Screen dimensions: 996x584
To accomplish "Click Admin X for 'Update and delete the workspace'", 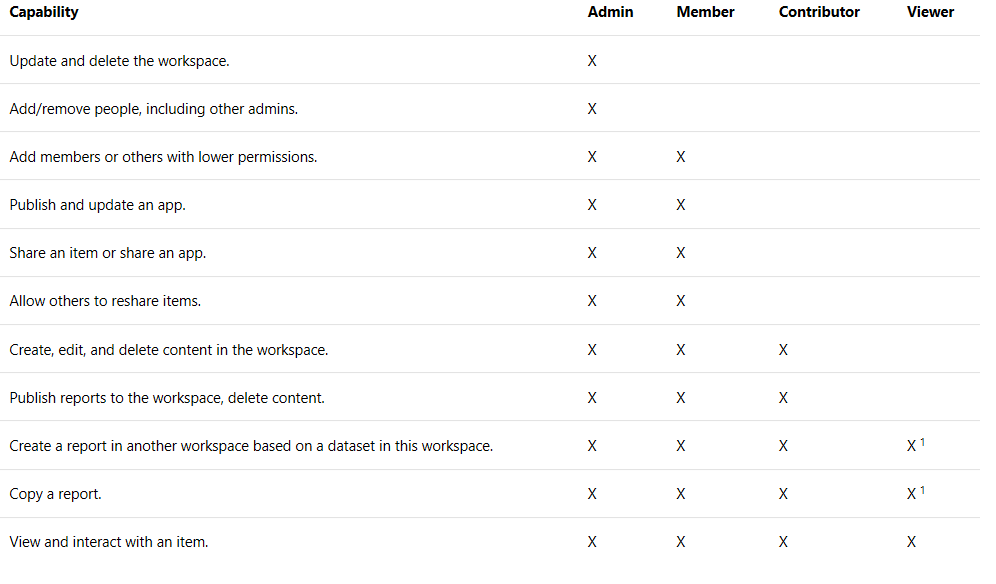I will point(592,61).
